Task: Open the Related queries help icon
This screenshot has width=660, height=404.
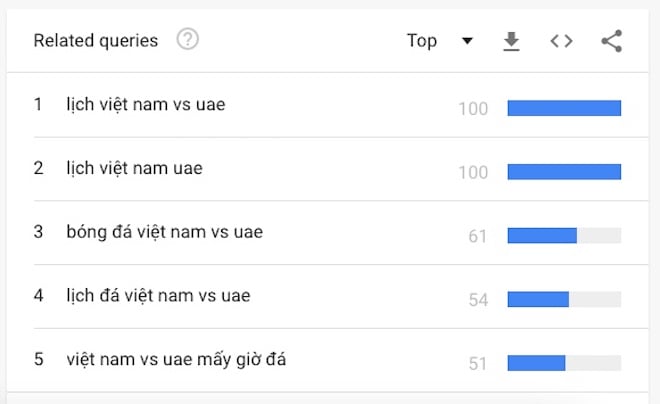Action: pyautogui.click(x=187, y=39)
